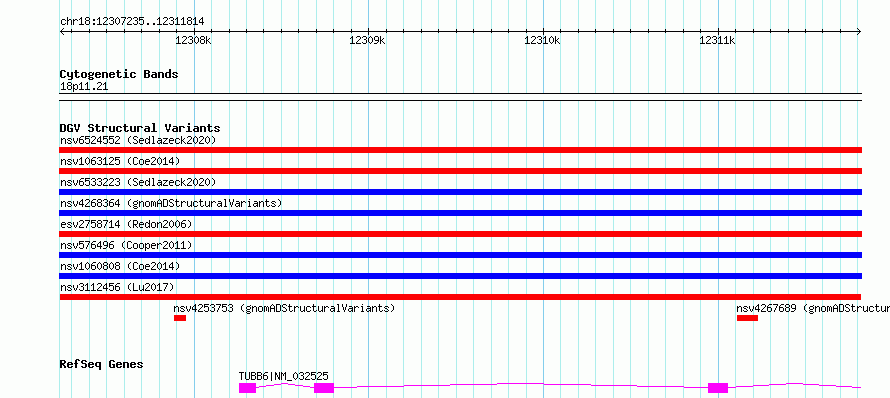Open the nsv3112456 (Lu2017) variant label
Image resolution: width=890 pixels, height=398 pixels.
pos(117,287)
